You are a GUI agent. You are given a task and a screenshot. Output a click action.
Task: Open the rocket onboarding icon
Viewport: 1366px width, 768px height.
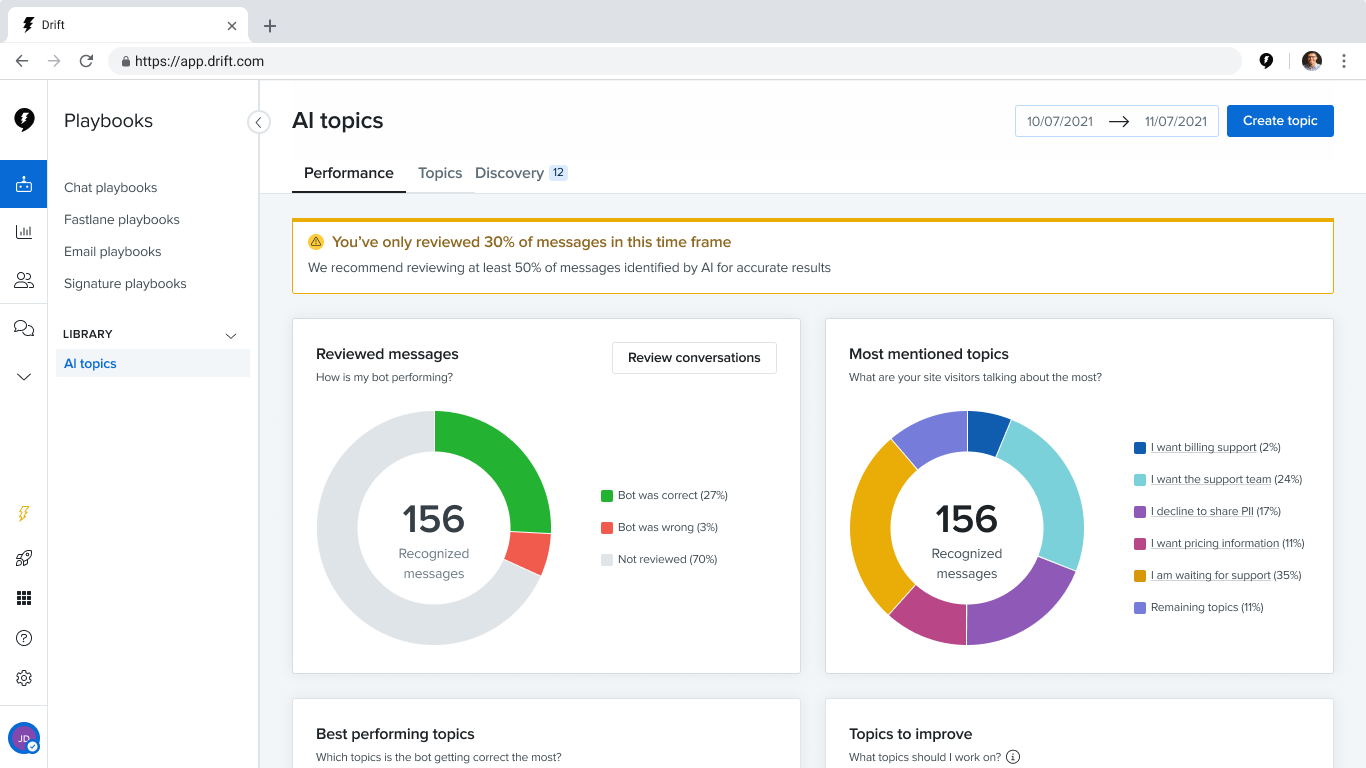24,558
